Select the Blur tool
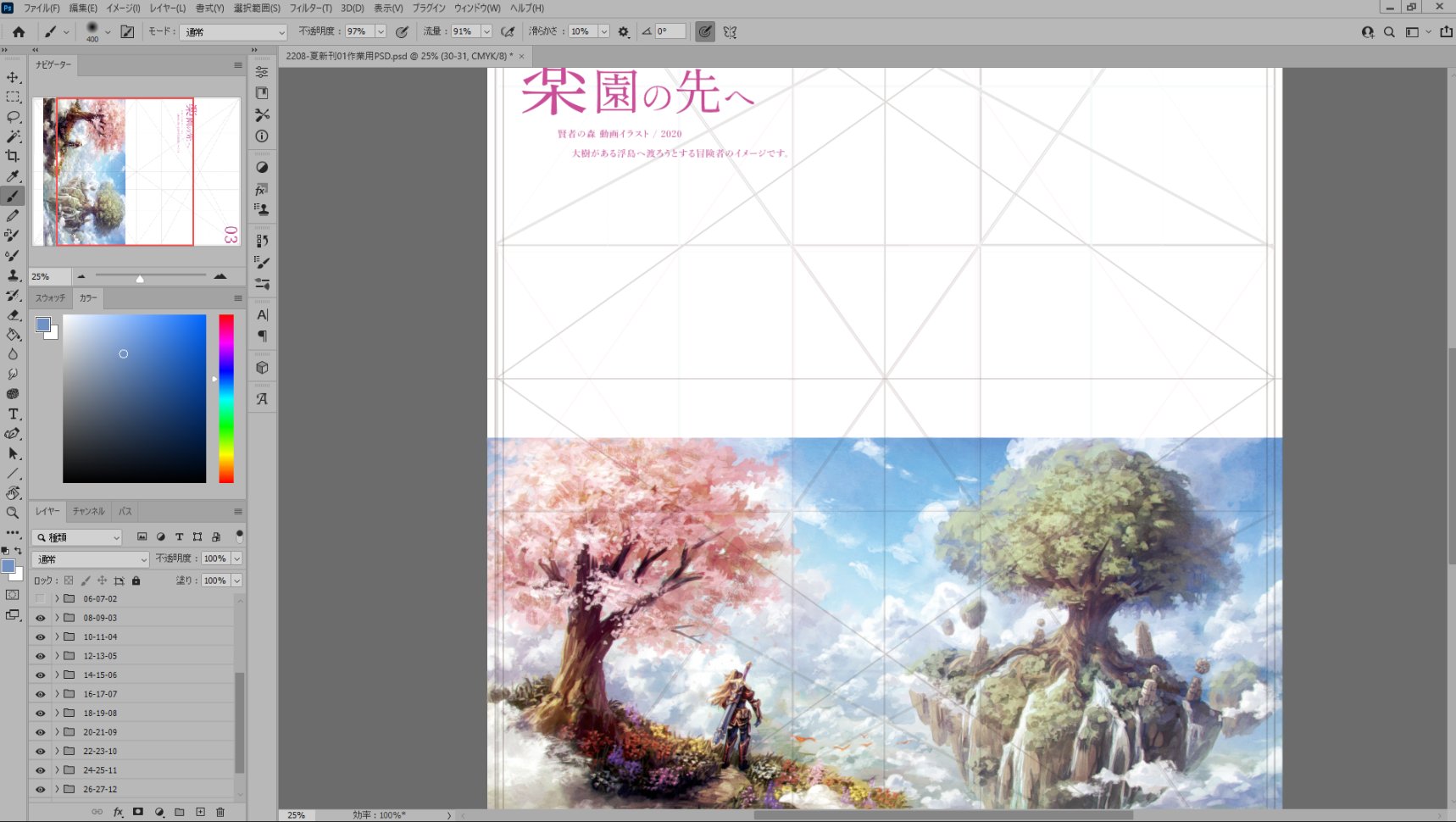 [13, 354]
